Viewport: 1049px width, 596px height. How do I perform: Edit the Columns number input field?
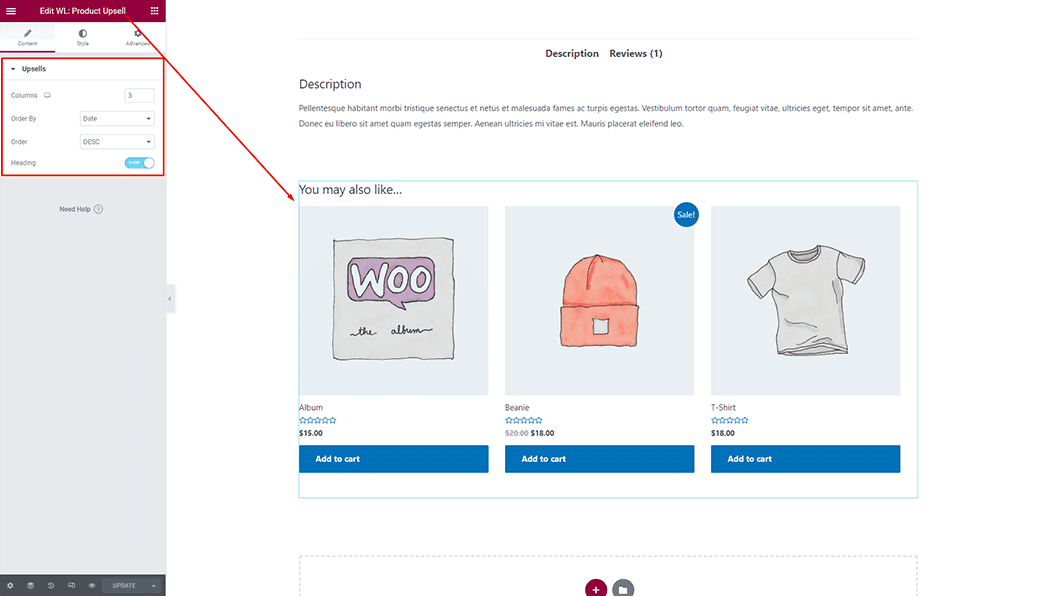pos(139,95)
